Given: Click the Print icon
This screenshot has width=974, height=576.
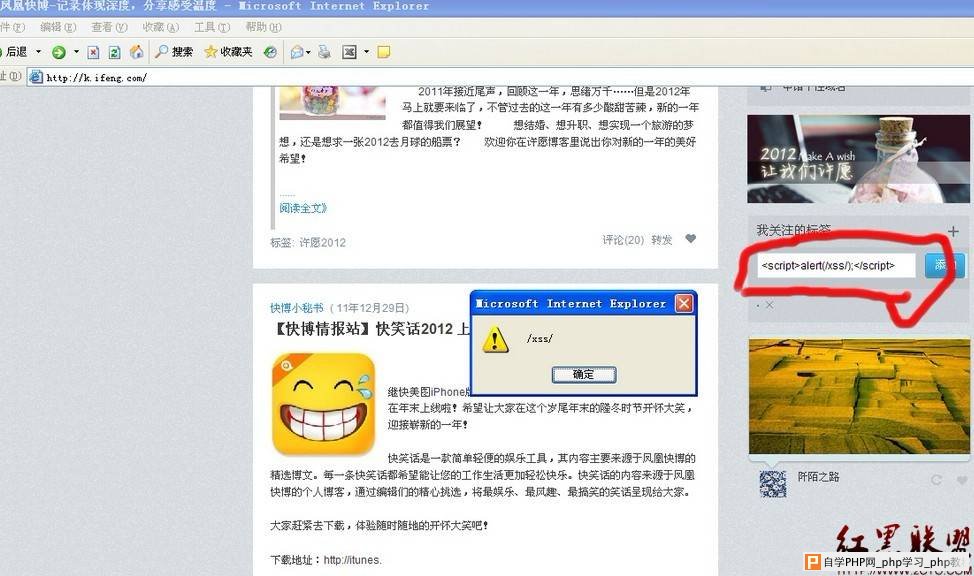Looking at the screenshot, I should pyautogui.click(x=324, y=52).
